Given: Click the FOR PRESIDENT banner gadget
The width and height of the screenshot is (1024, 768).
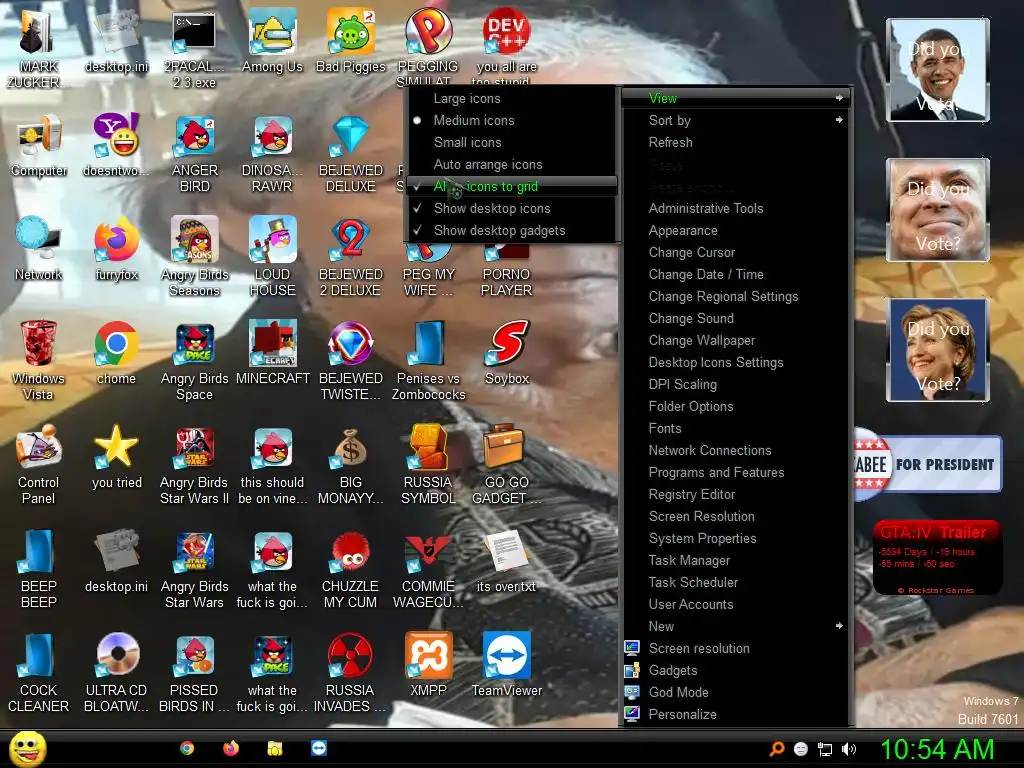Looking at the screenshot, I should (928, 464).
